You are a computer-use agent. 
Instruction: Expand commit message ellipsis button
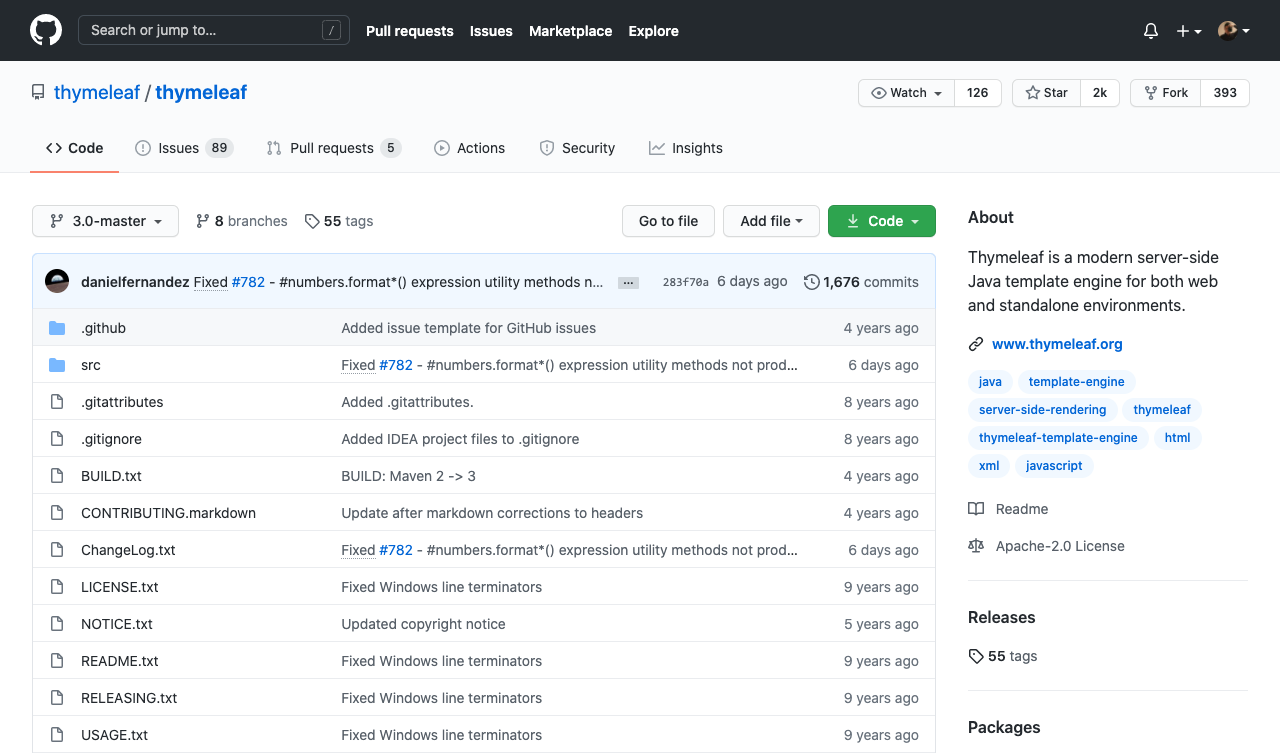pos(628,283)
